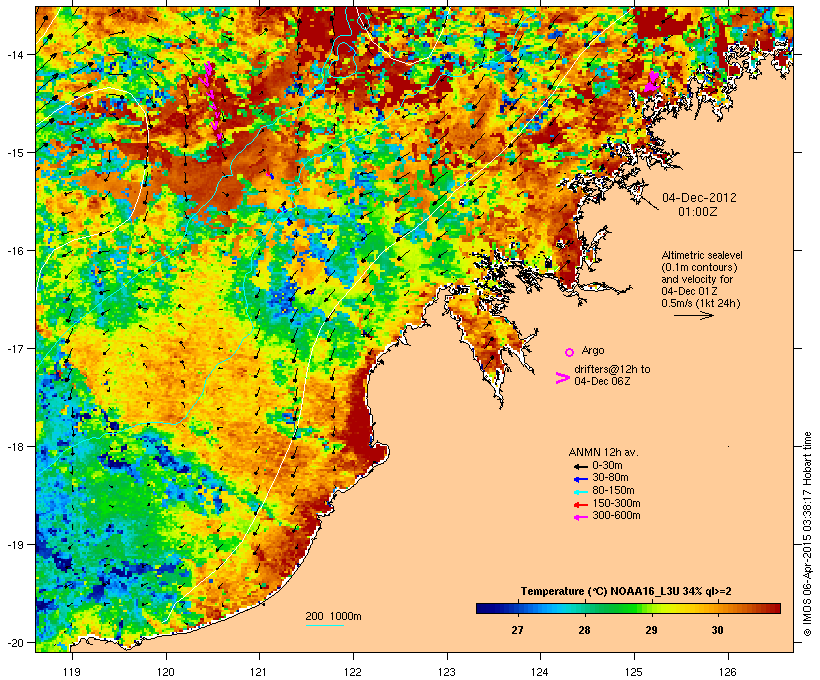Viewport: 820px width, 680px height.
Task: Click the colorbar value 27
Action: [x=517, y=630]
